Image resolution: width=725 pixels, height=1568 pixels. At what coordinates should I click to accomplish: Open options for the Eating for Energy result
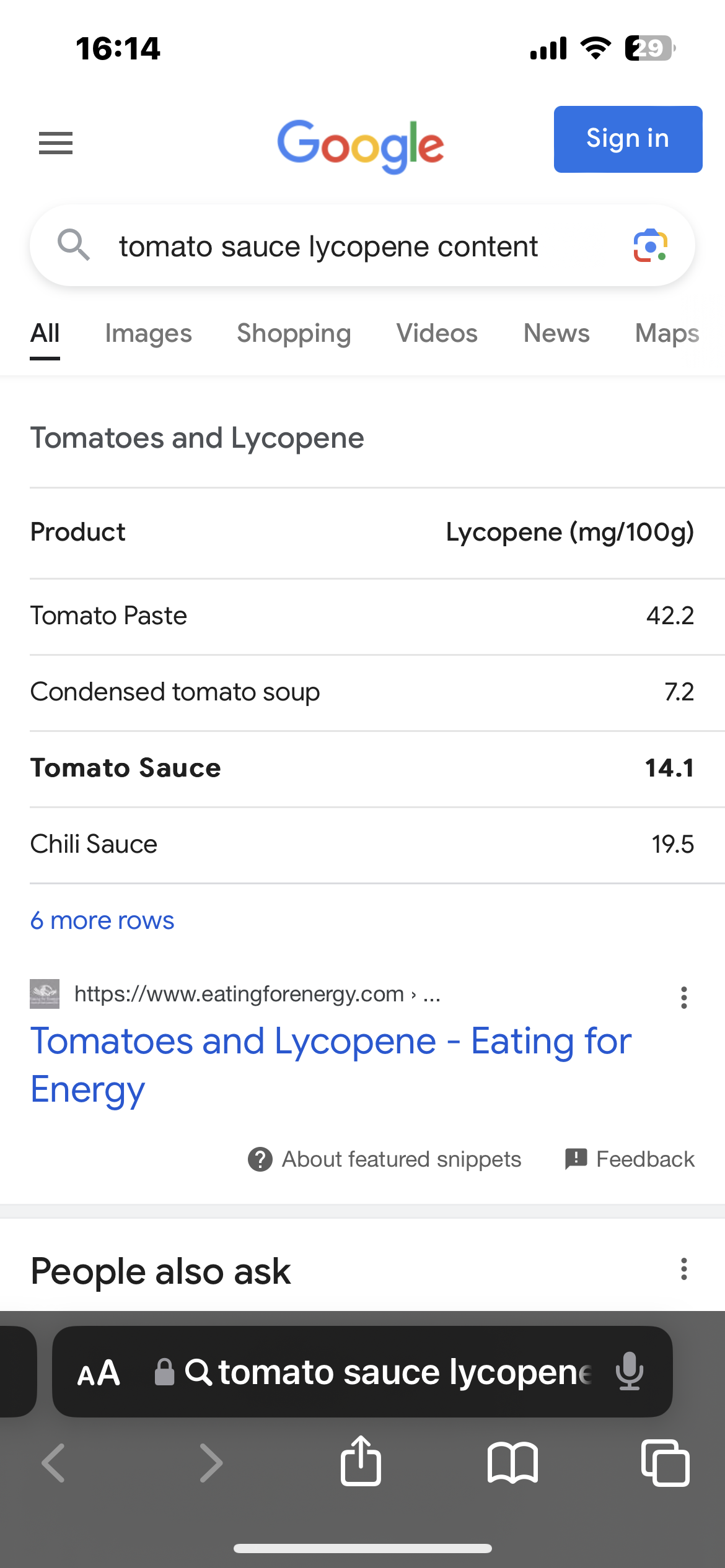(x=683, y=998)
